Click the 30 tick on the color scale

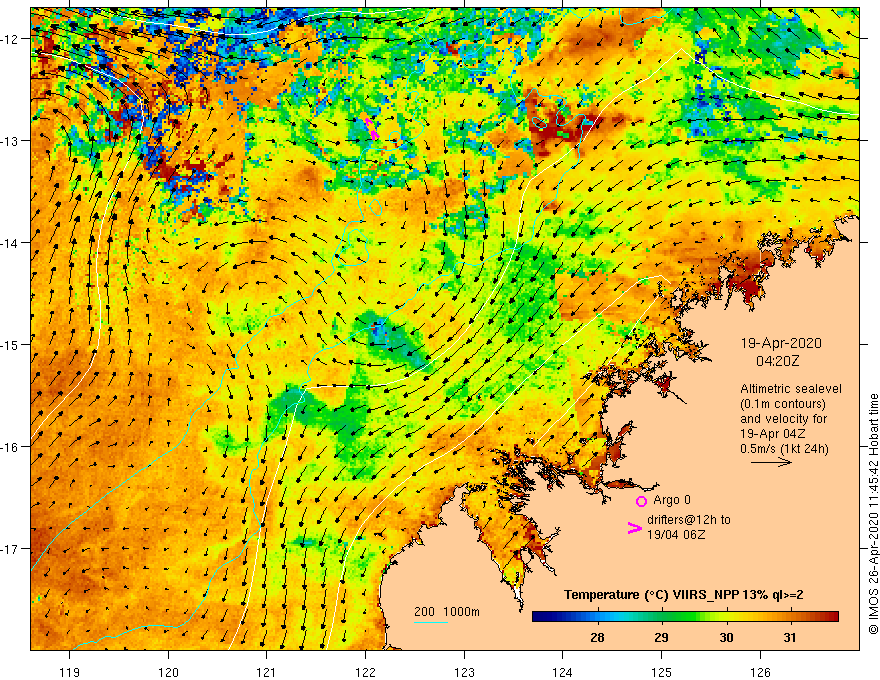pos(726,637)
